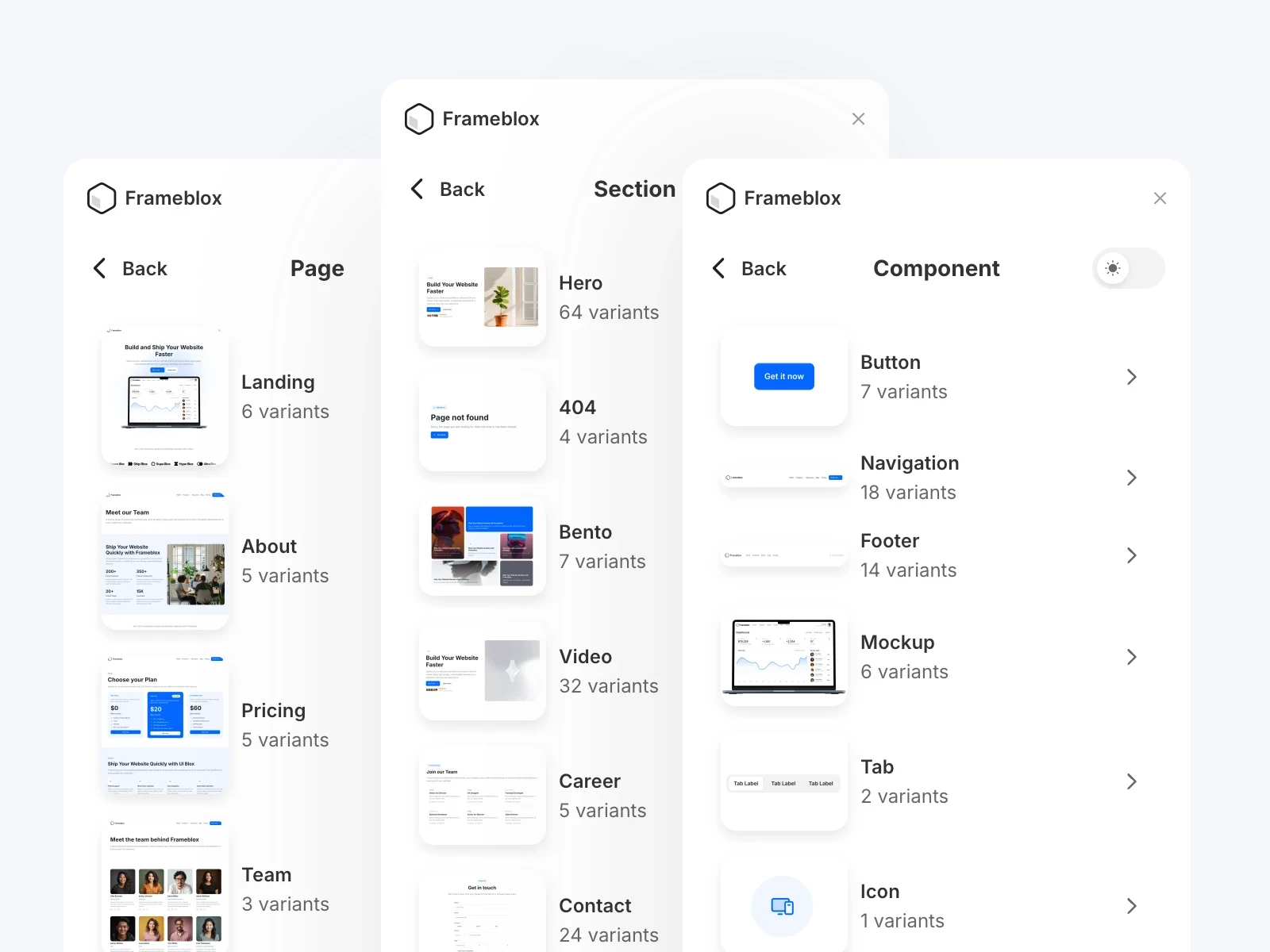Open the 404 section thumbnail
Image resolution: width=1270 pixels, height=952 pixels.
coord(483,422)
